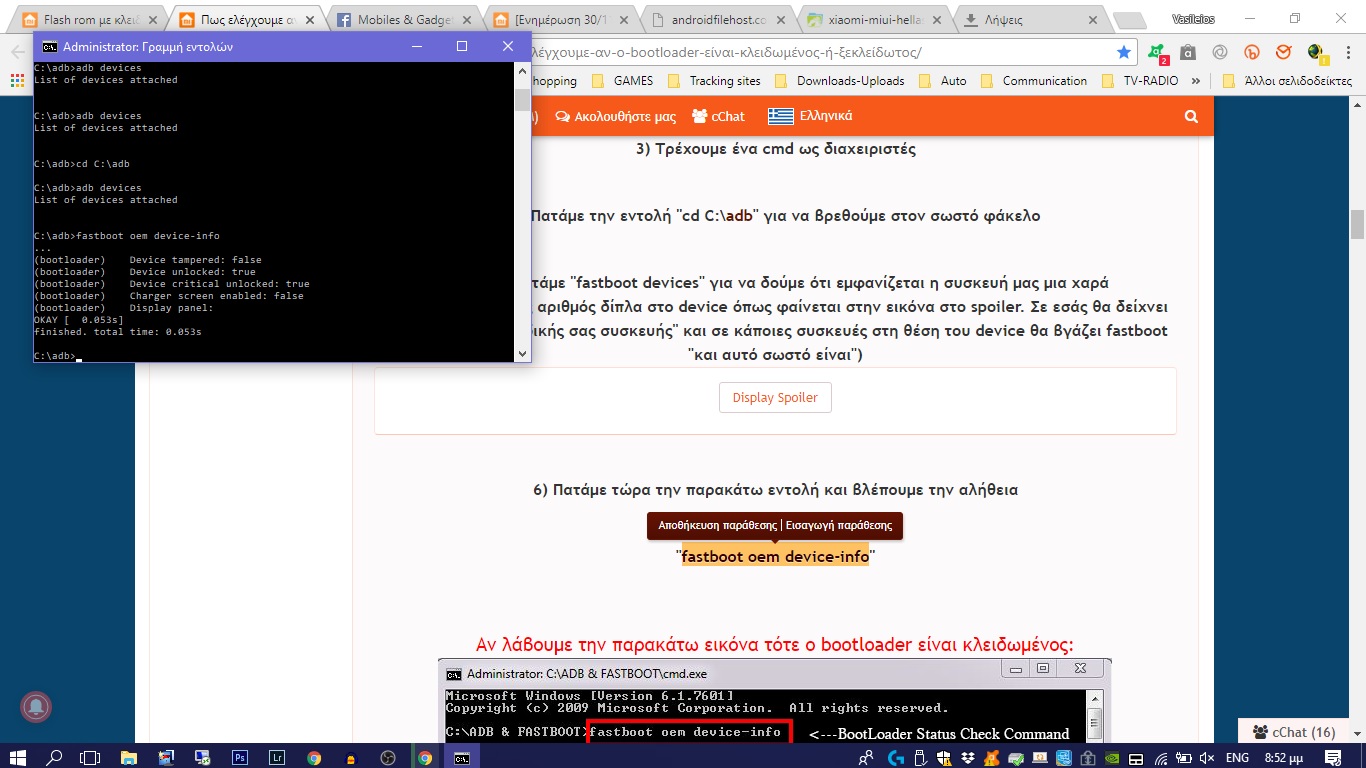The height and width of the screenshot is (768, 1366).
Task: Click the green extension with badge 2
Action: click(1156, 52)
